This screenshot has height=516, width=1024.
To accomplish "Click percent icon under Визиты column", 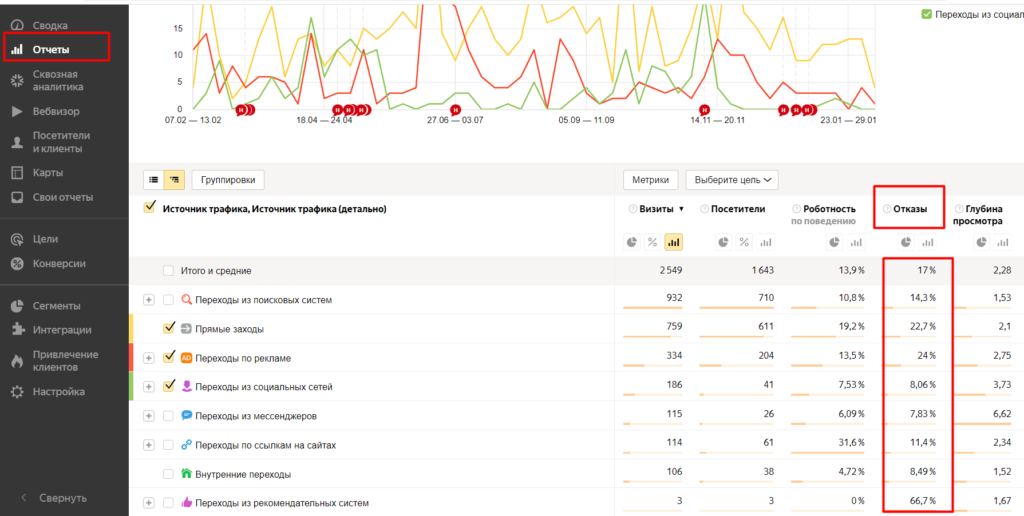I will [652, 241].
